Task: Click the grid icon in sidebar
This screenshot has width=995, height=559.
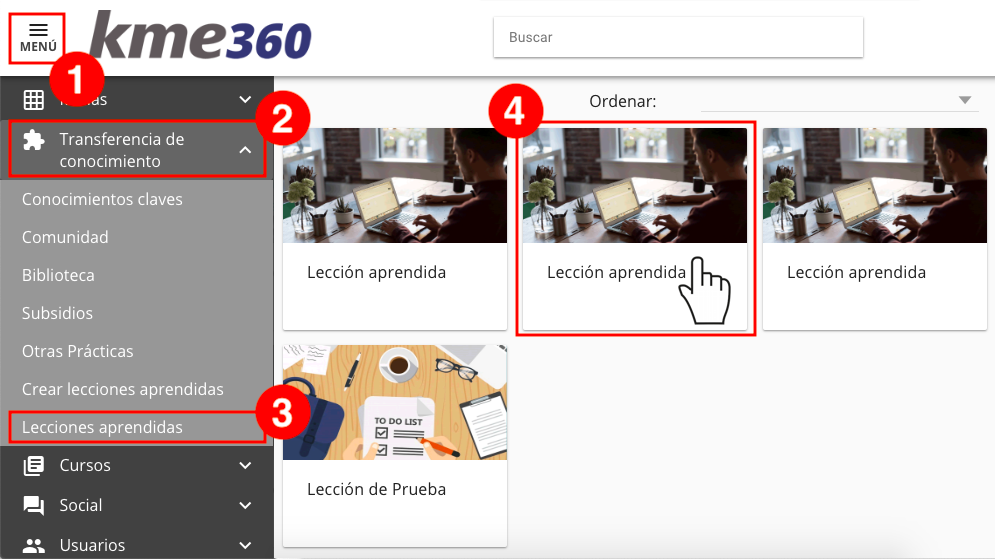Action: [34, 100]
